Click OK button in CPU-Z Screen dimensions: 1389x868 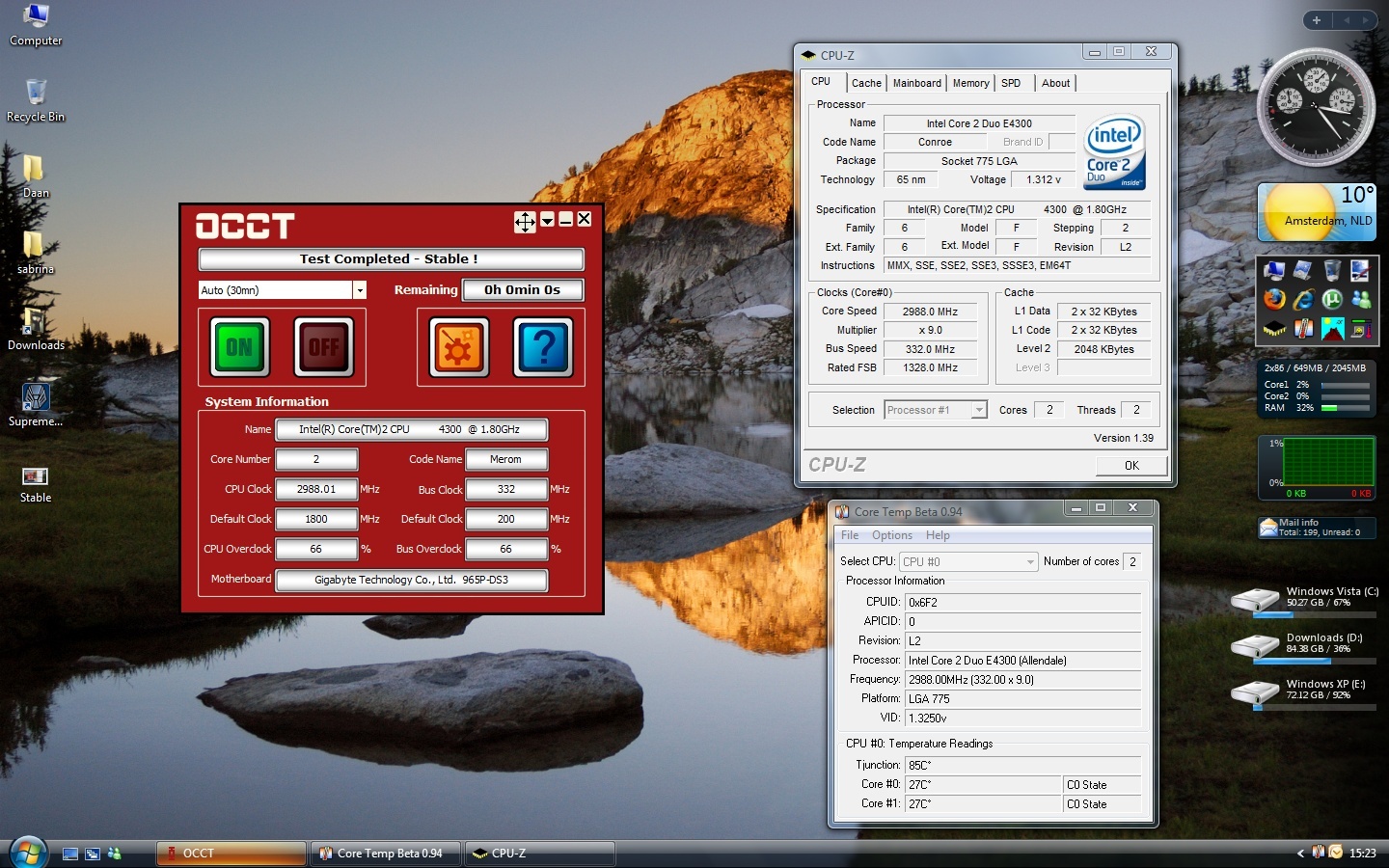pos(1131,466)
